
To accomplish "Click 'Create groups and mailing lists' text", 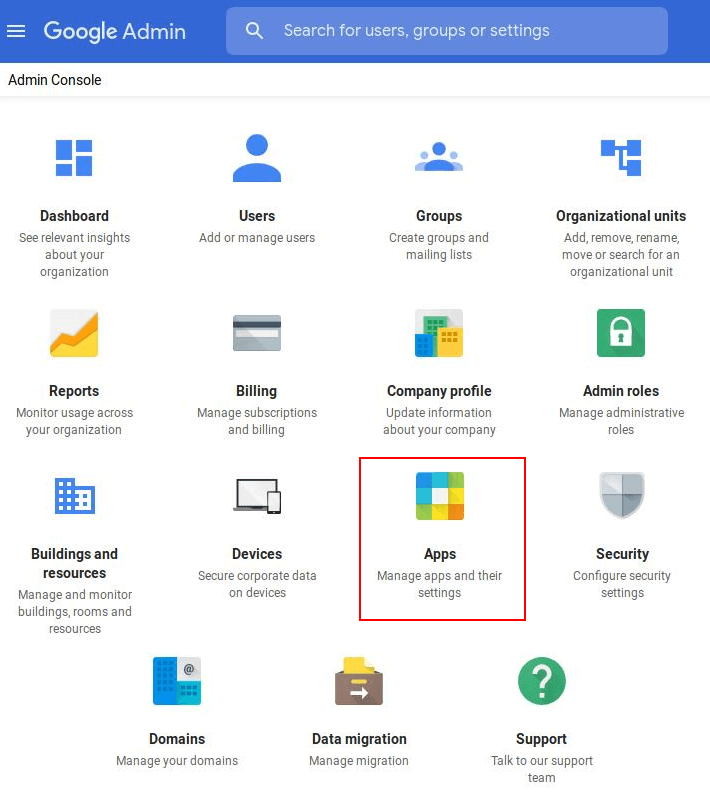I will (x=439, y=246).
